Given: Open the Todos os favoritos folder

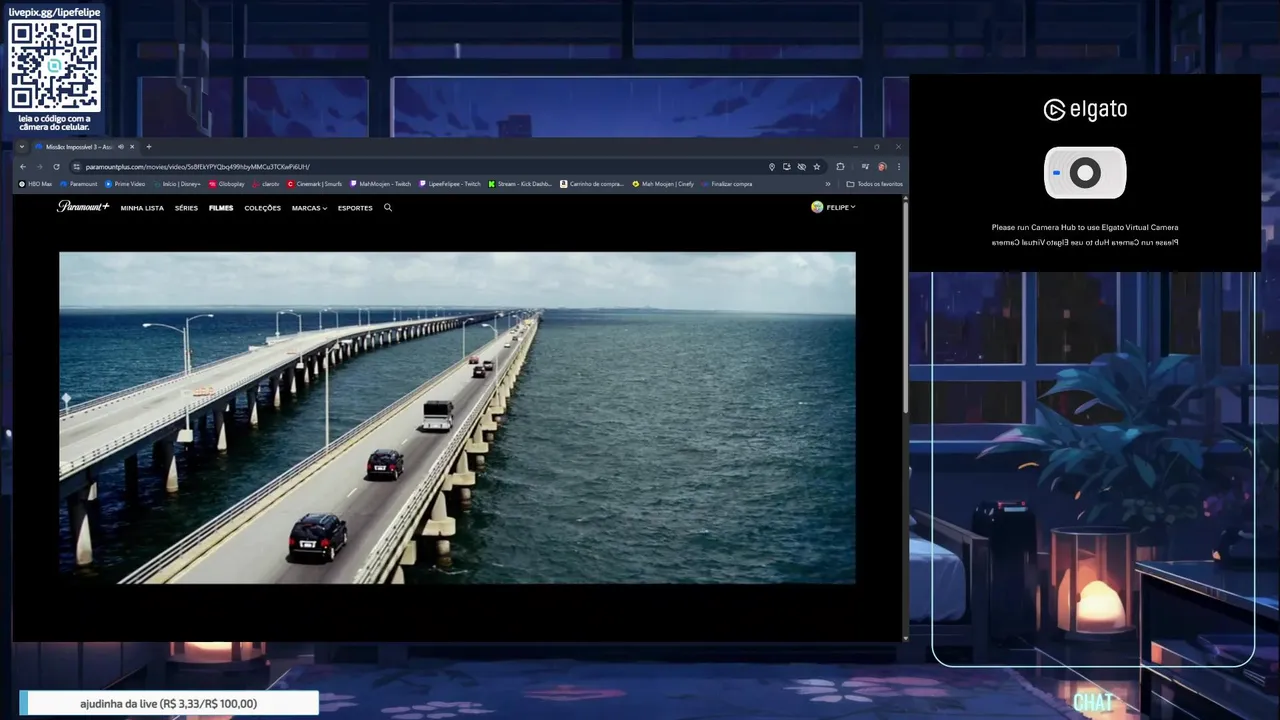Looking at the screenshot, I should coord(875,184).
